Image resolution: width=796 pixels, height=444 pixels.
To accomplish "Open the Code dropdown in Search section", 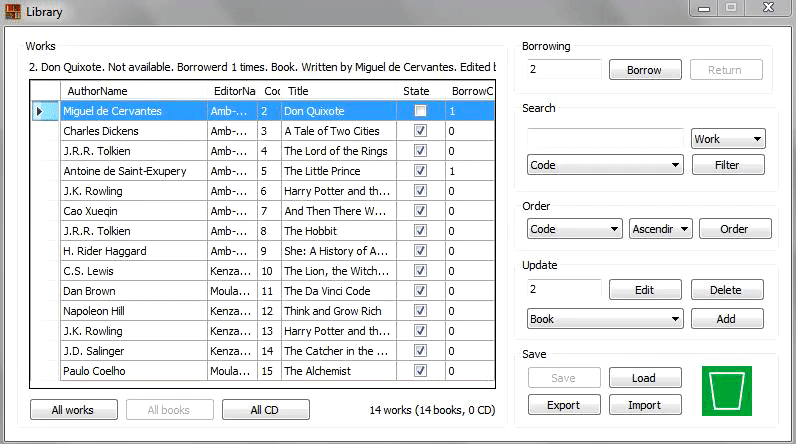I will [x=605, y=165].
